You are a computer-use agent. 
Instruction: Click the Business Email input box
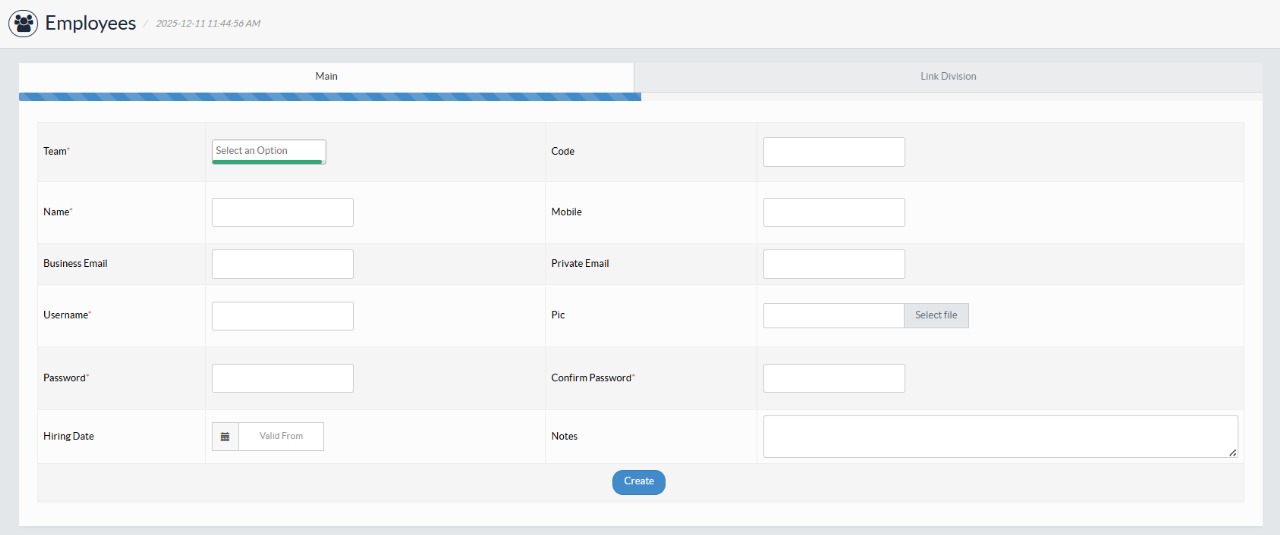[x=283, y=264]
